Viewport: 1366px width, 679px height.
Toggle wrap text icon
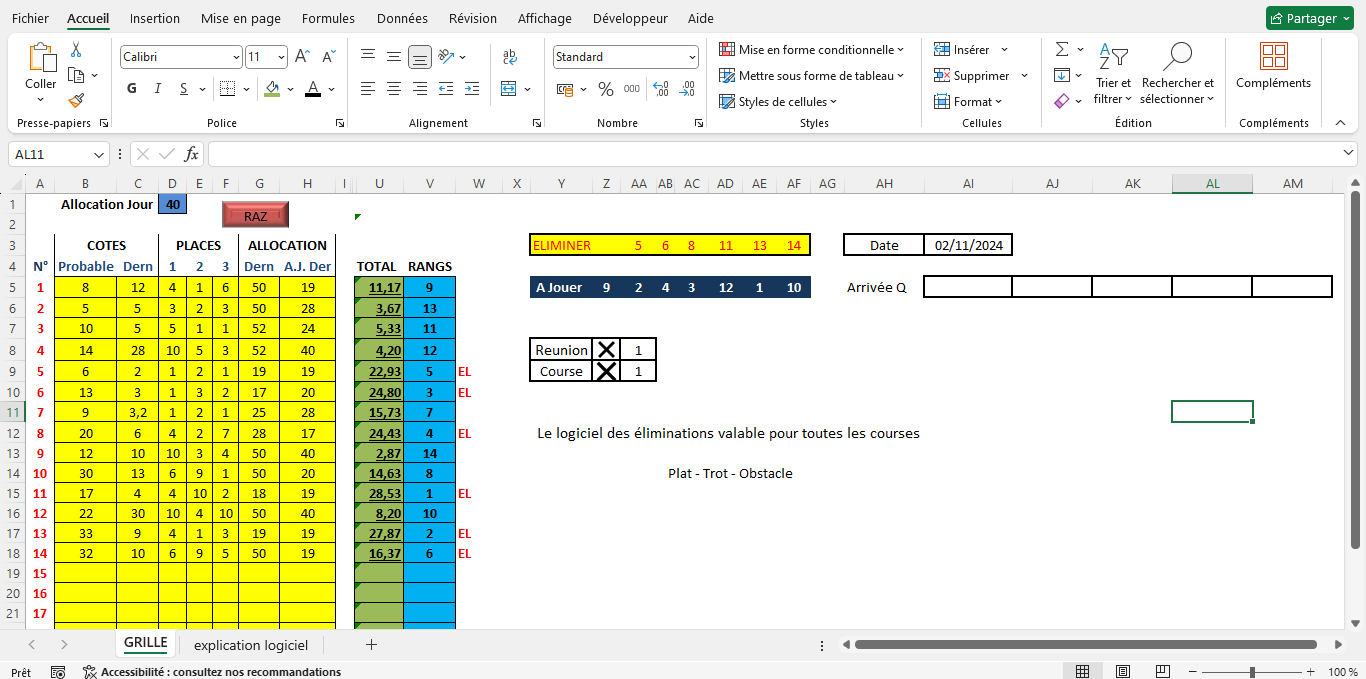pyautogui.click(x=510, y=57)
